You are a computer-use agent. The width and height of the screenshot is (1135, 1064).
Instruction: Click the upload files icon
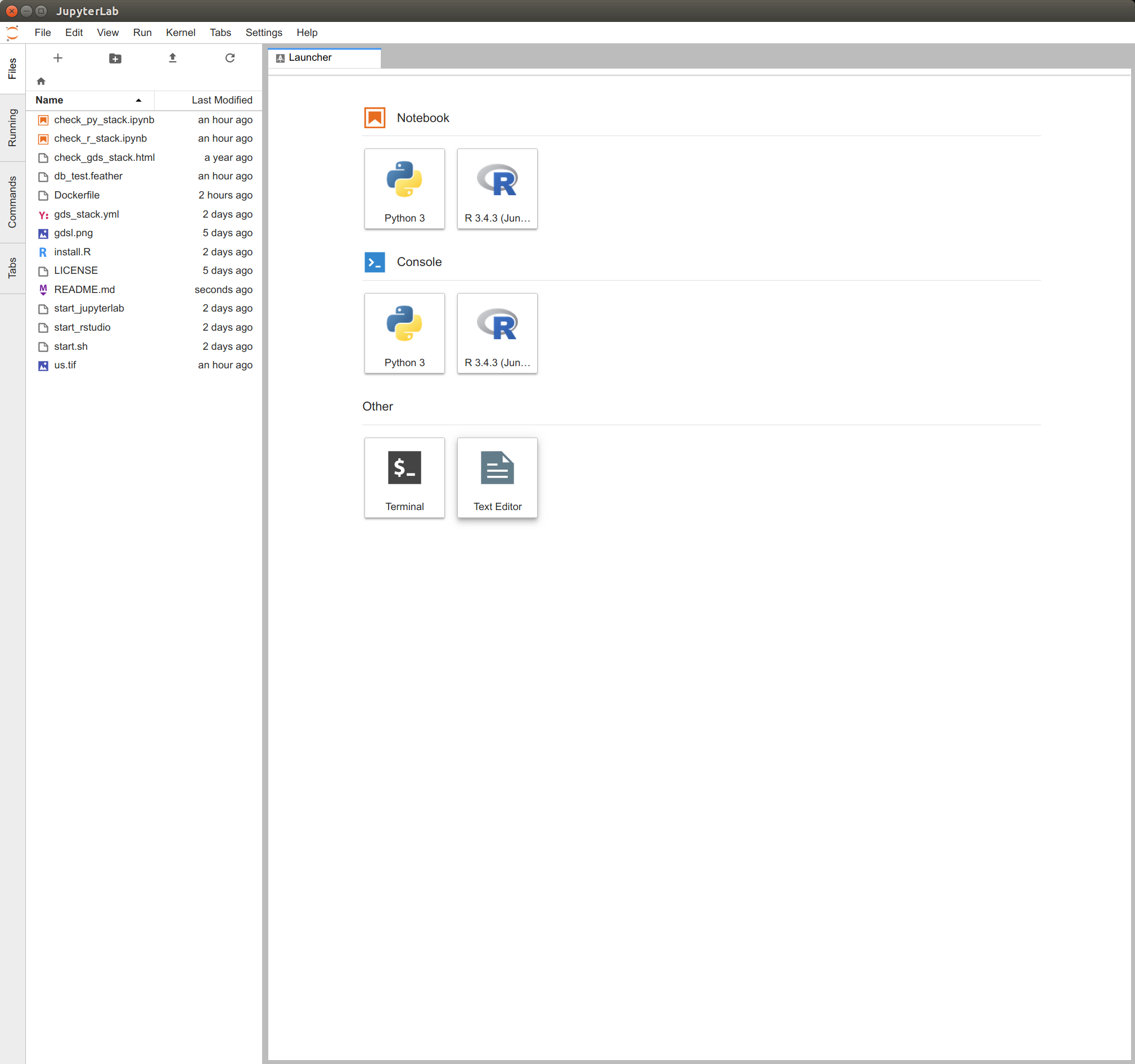click(173, 58)
